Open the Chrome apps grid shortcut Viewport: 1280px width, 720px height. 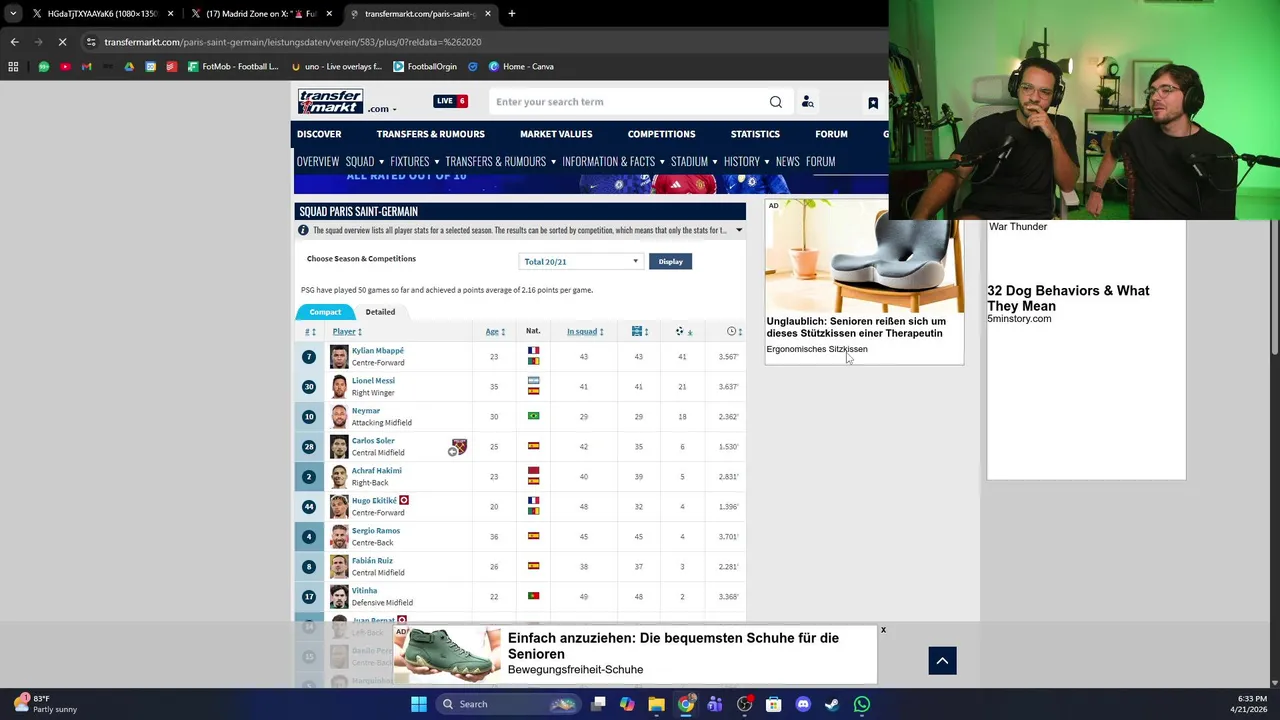pos(13,66)
